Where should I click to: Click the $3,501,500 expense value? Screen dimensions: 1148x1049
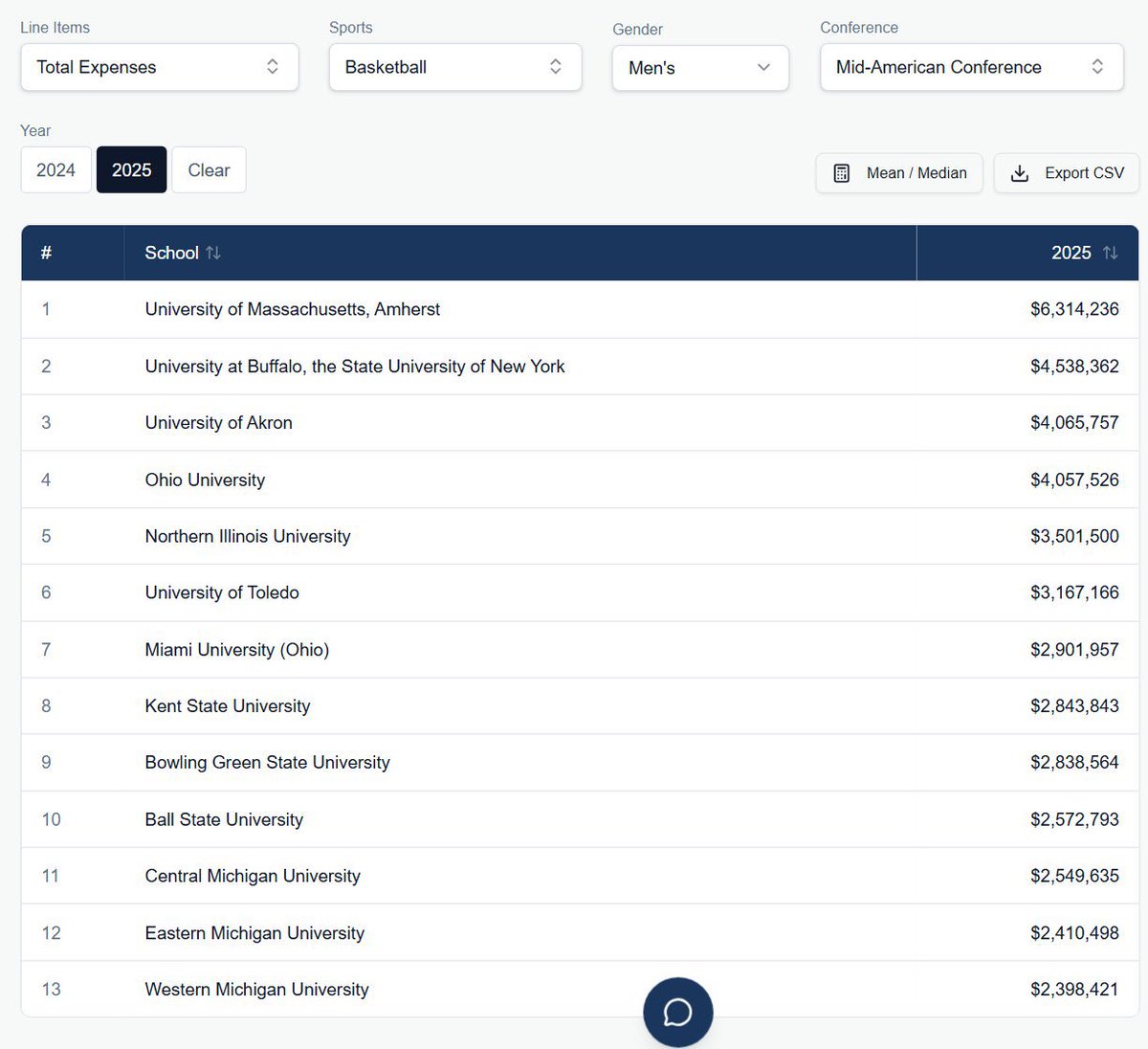coord(1074,536)
